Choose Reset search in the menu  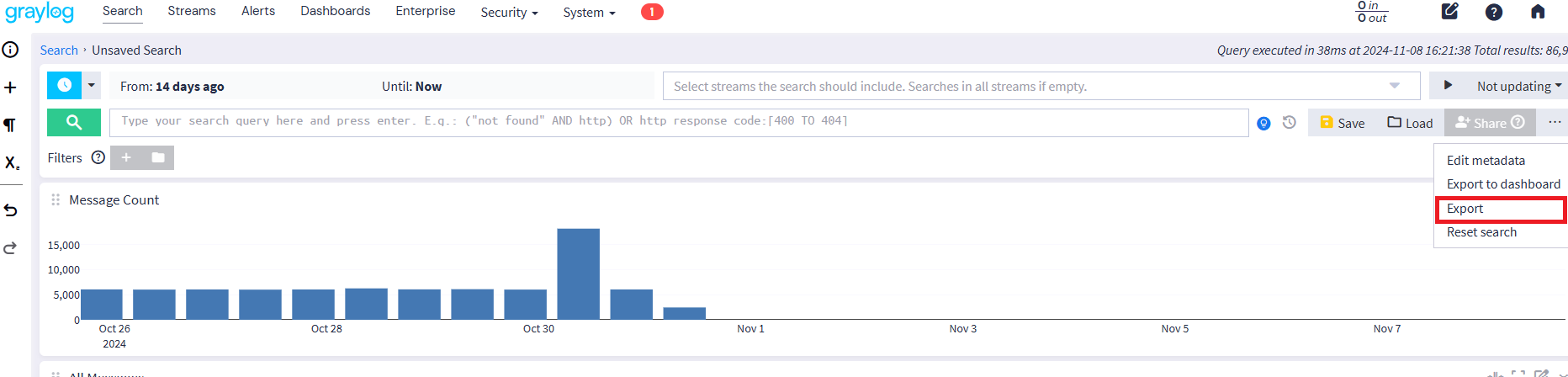point(1481,232)
